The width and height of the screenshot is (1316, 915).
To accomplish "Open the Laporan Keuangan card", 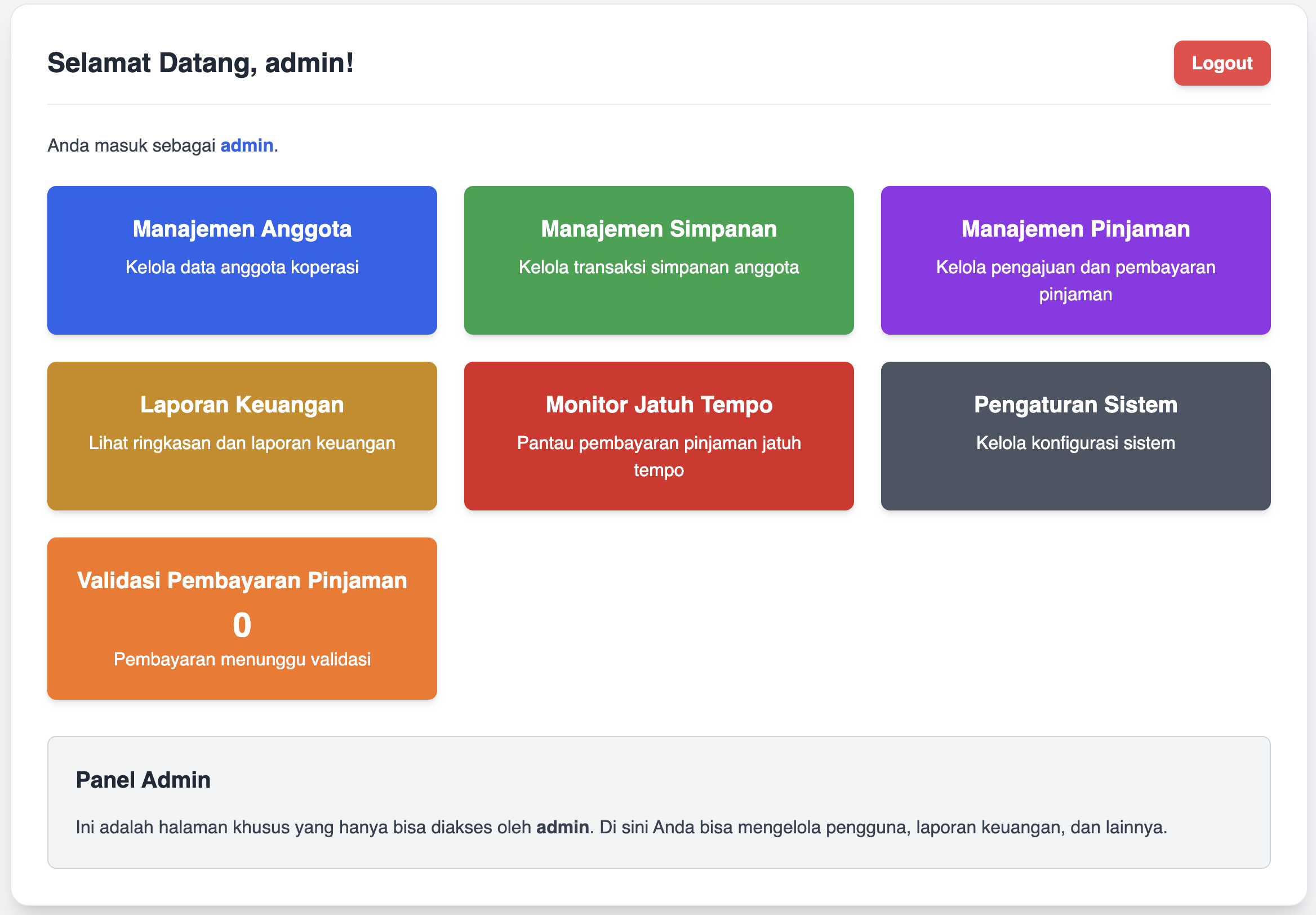I will coord(242,436).
